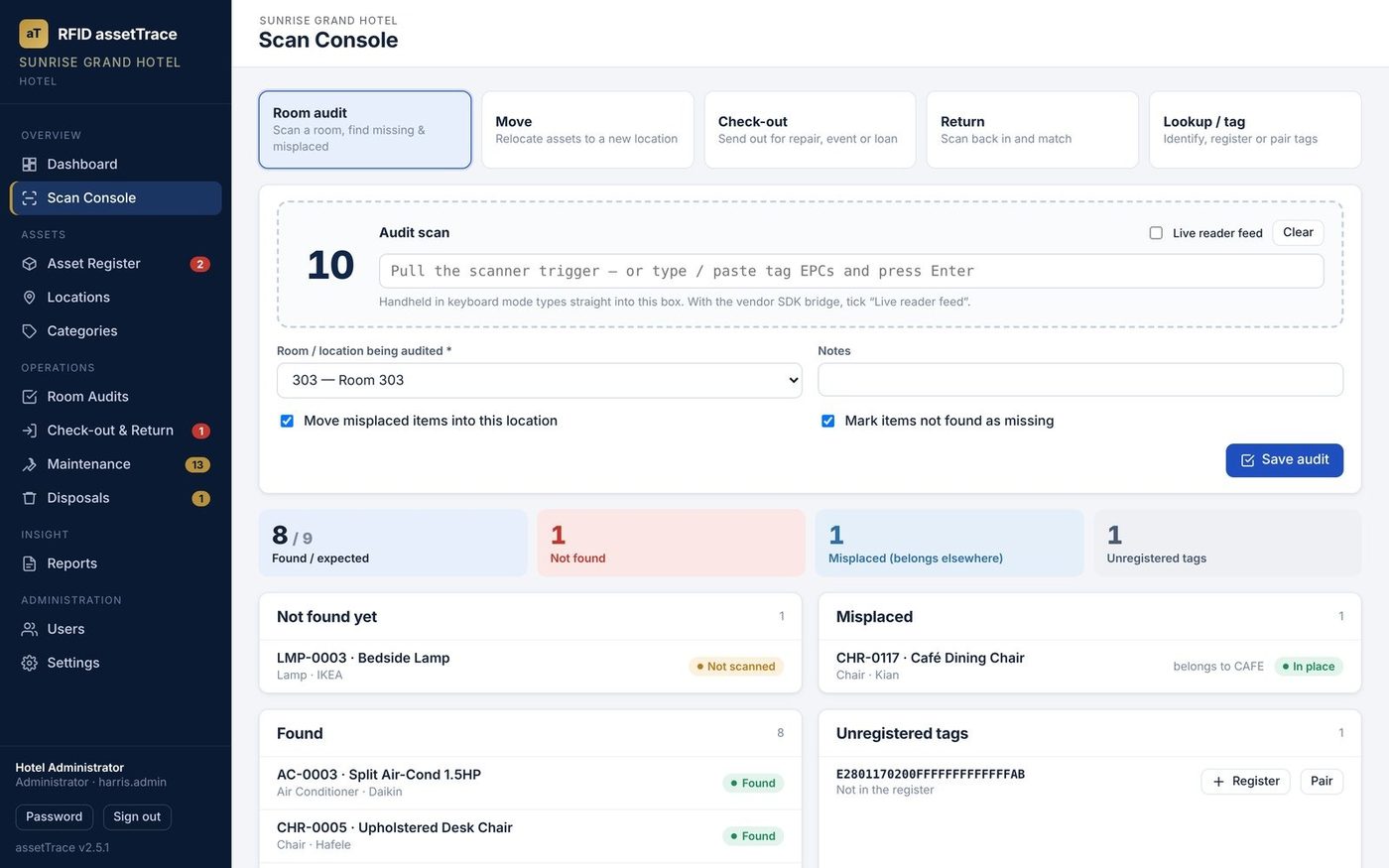
Task: Click the Reports document icon
Action: pyautogui.click(x=29, y=563)
